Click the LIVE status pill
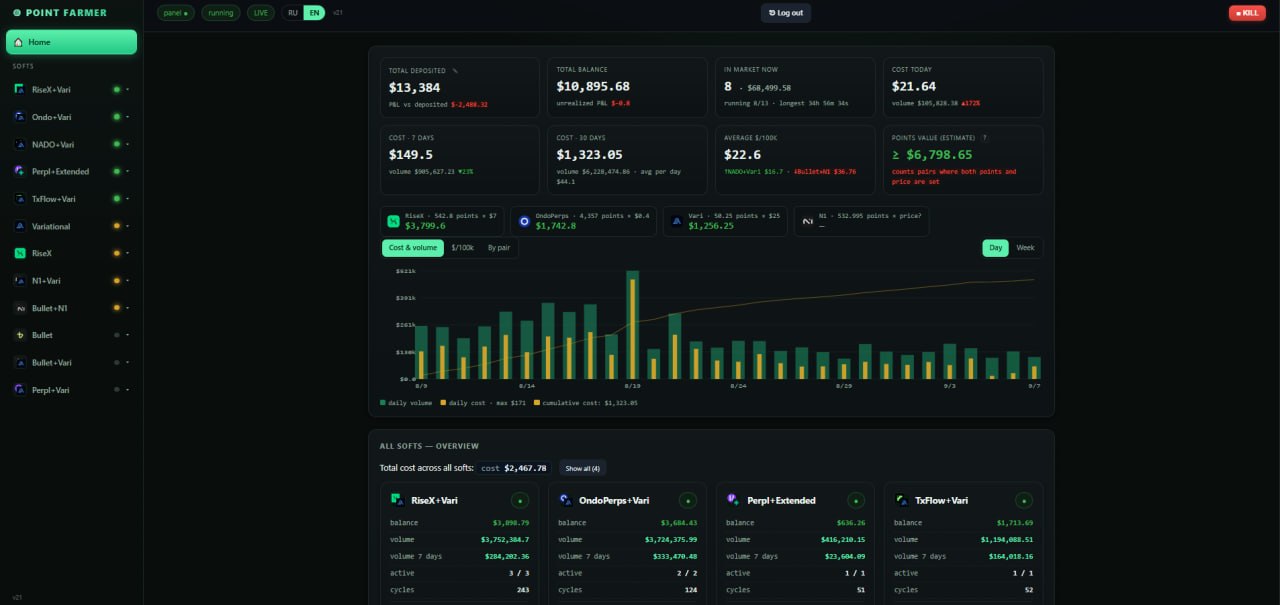 [261, 13]
